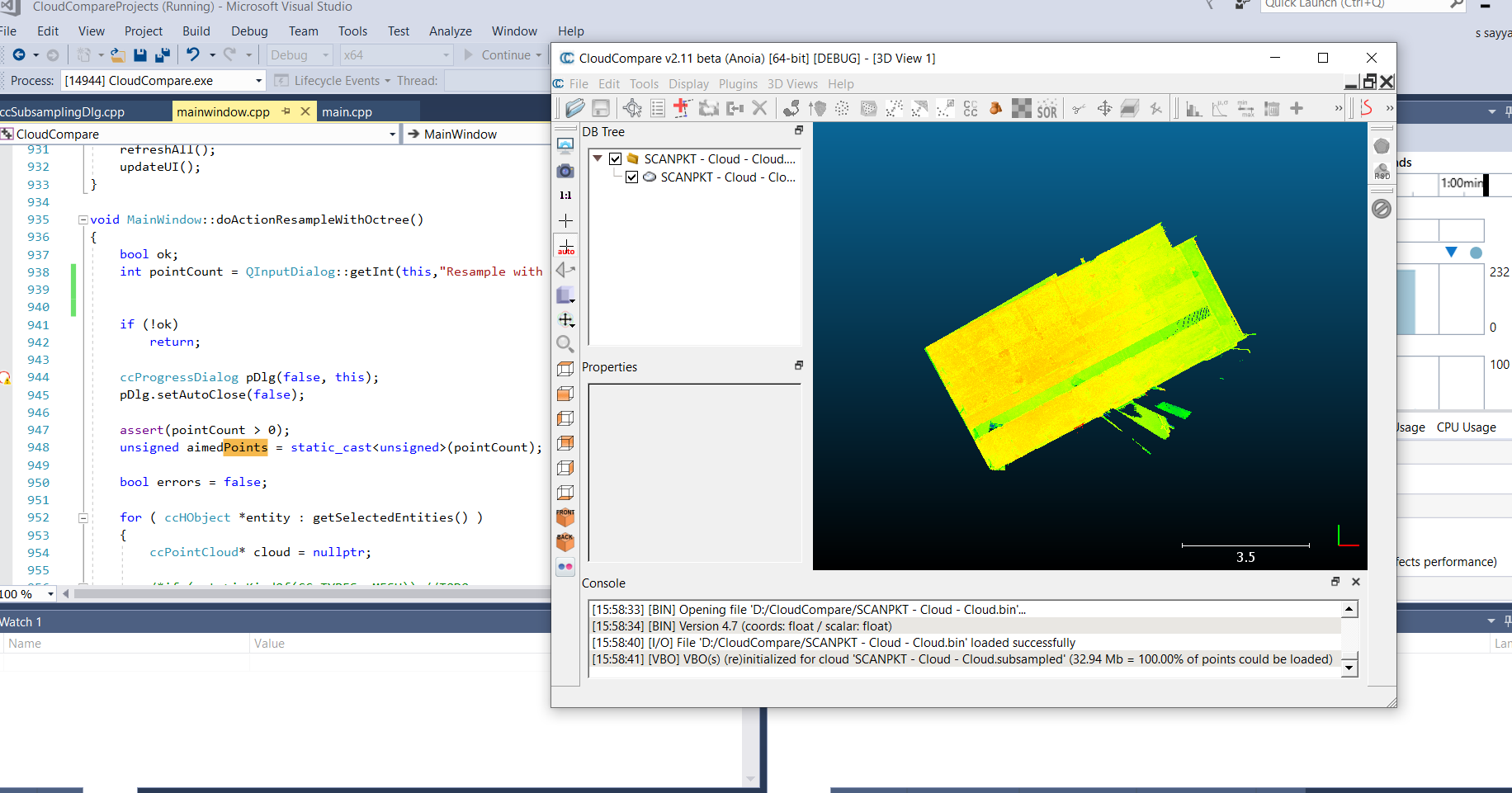Open the Build menu in Visual Studio
This screenshot has width=1512, height=793.
point(196,31)
